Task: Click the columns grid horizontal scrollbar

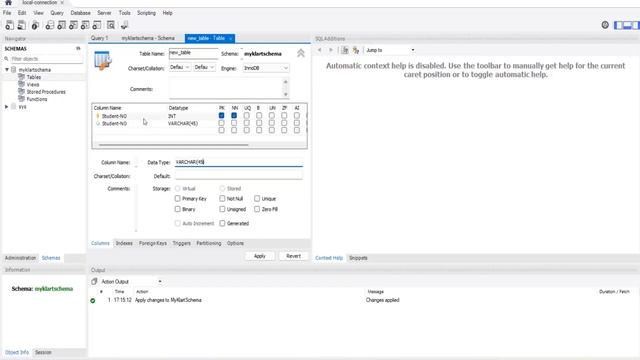Action: 173,144
